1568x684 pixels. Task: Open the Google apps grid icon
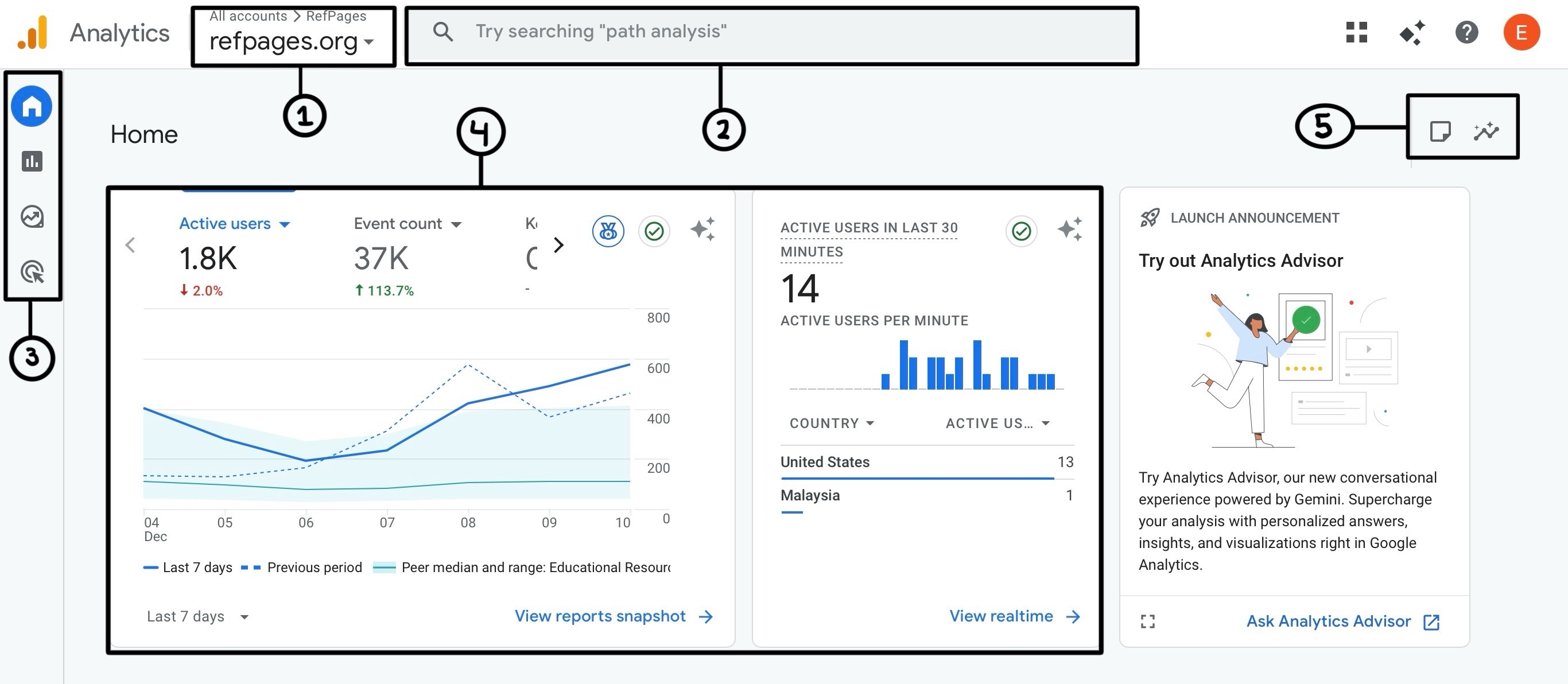tap(1356, 32)
